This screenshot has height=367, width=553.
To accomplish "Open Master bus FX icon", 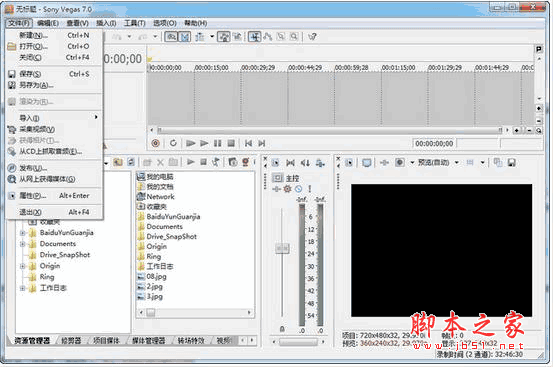I will (276, 189).
